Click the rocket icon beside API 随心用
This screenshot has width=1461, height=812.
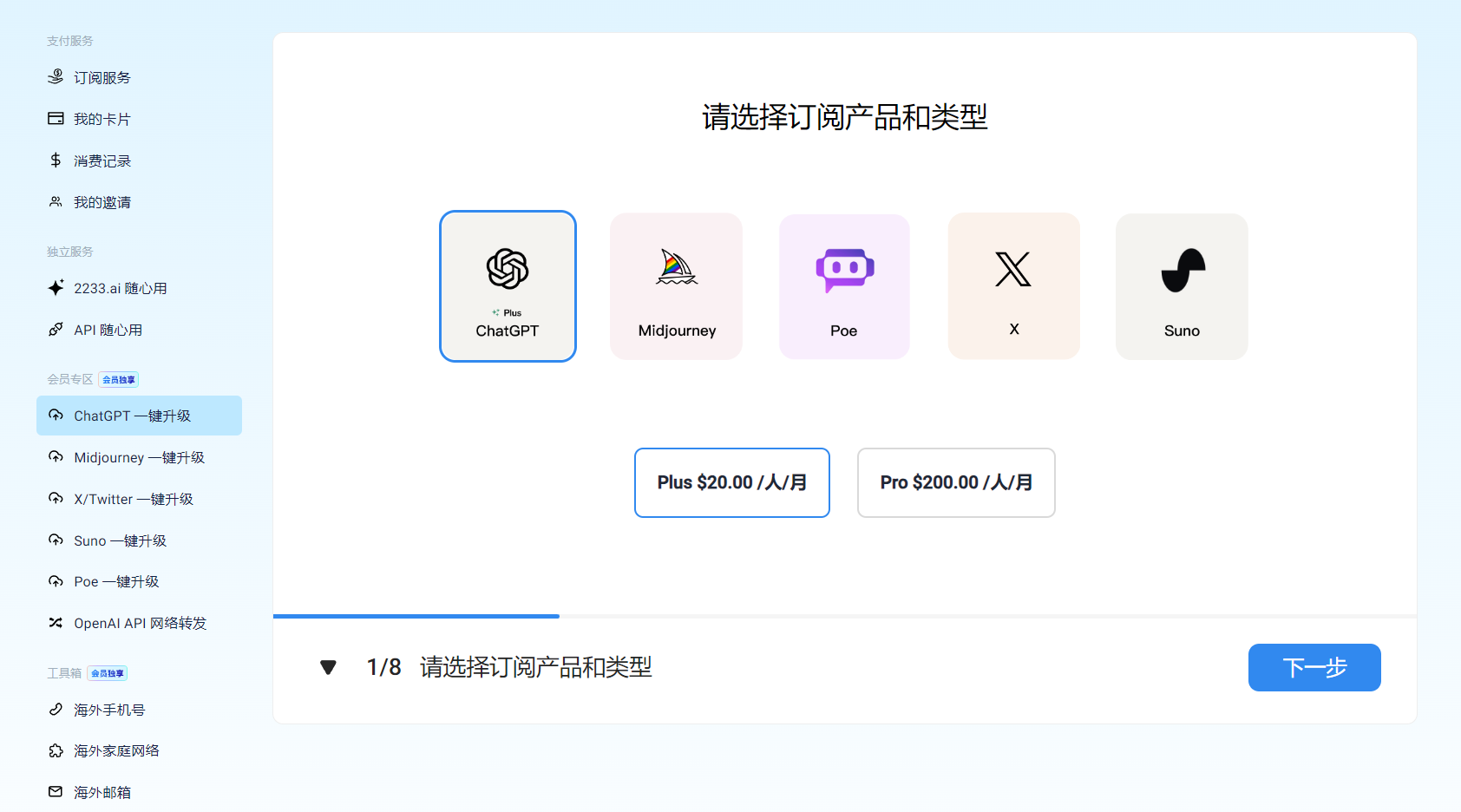point(56,330)
